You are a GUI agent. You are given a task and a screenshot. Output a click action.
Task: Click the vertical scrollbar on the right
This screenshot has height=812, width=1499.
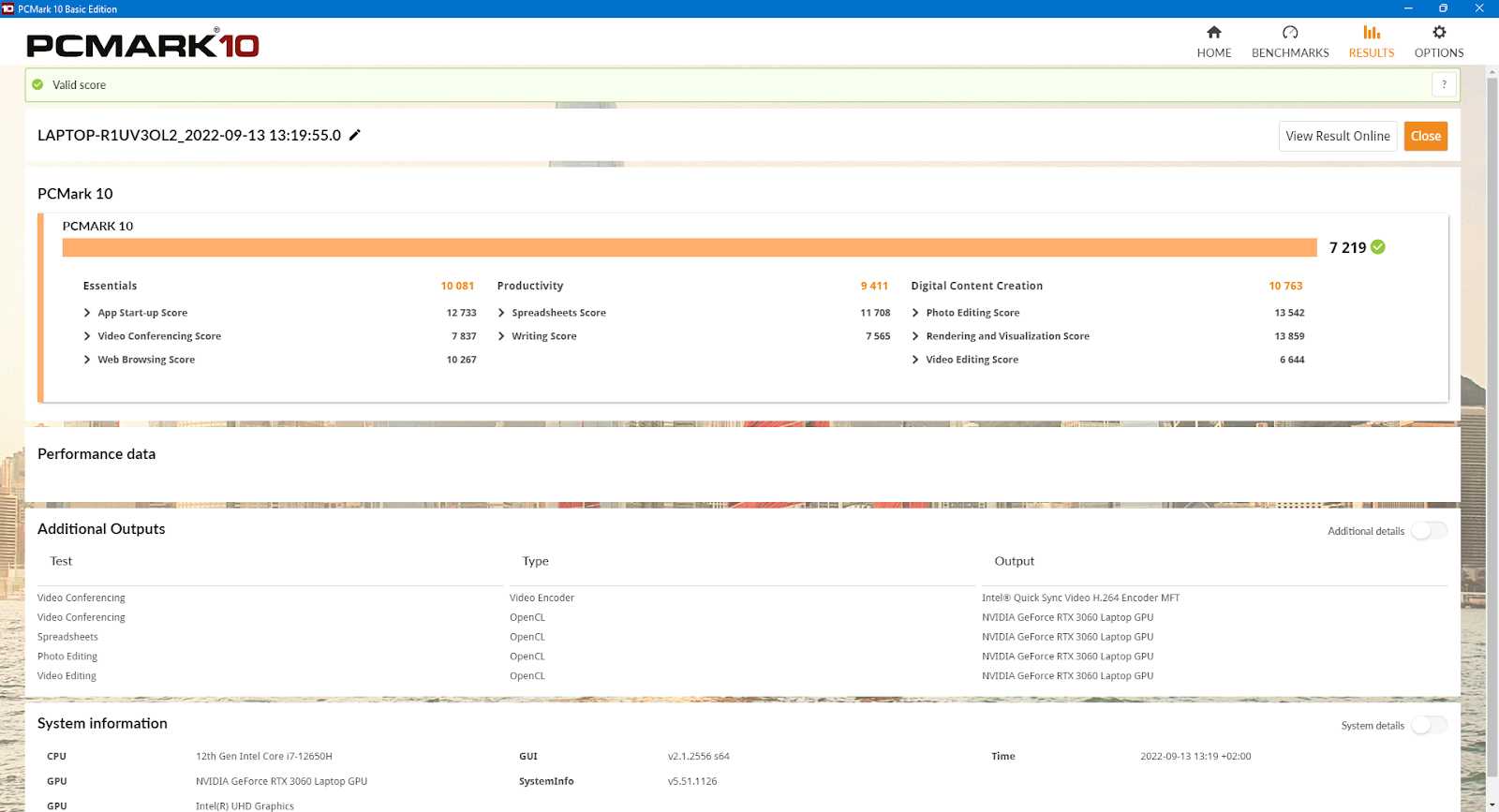pyautogui.click(x=1492, y=426)
